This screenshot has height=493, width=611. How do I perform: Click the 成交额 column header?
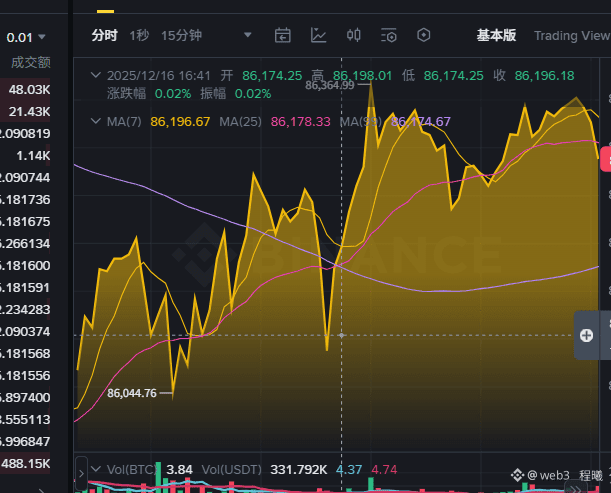[x=31, y=62]
